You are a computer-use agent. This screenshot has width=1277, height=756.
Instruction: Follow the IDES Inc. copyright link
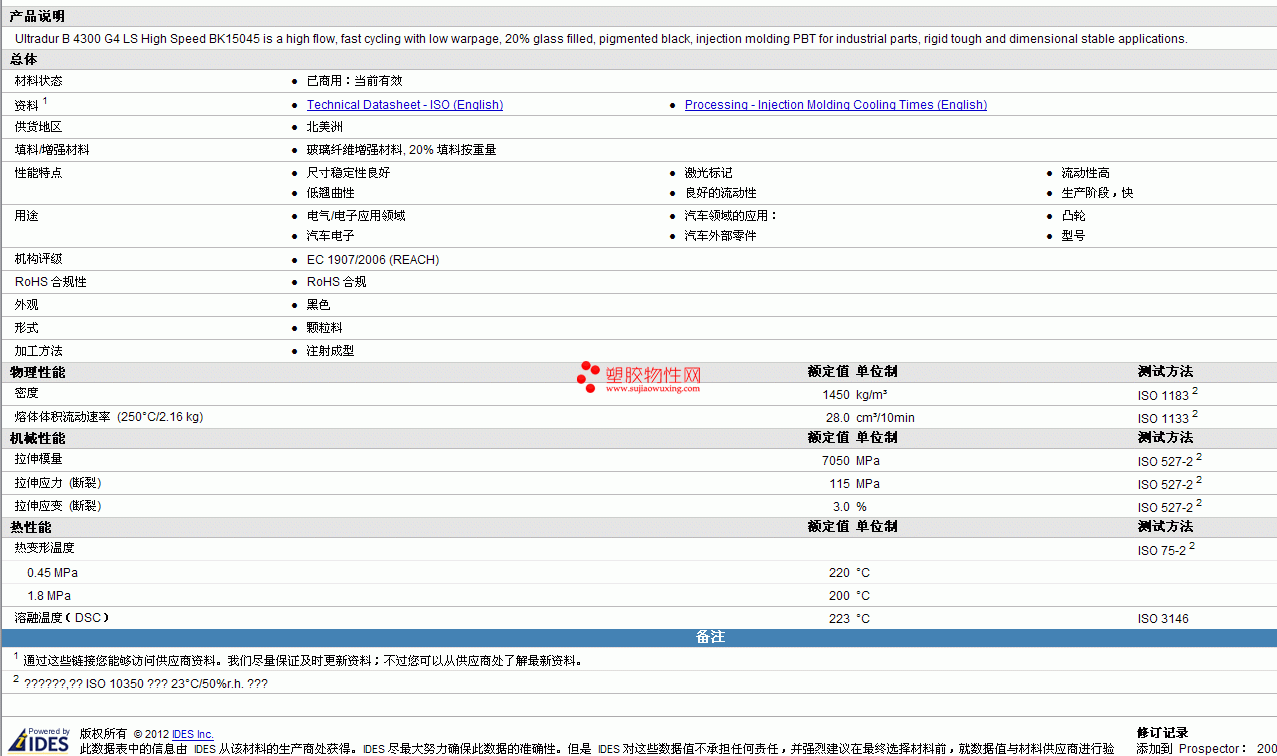[x=193, y=735]
